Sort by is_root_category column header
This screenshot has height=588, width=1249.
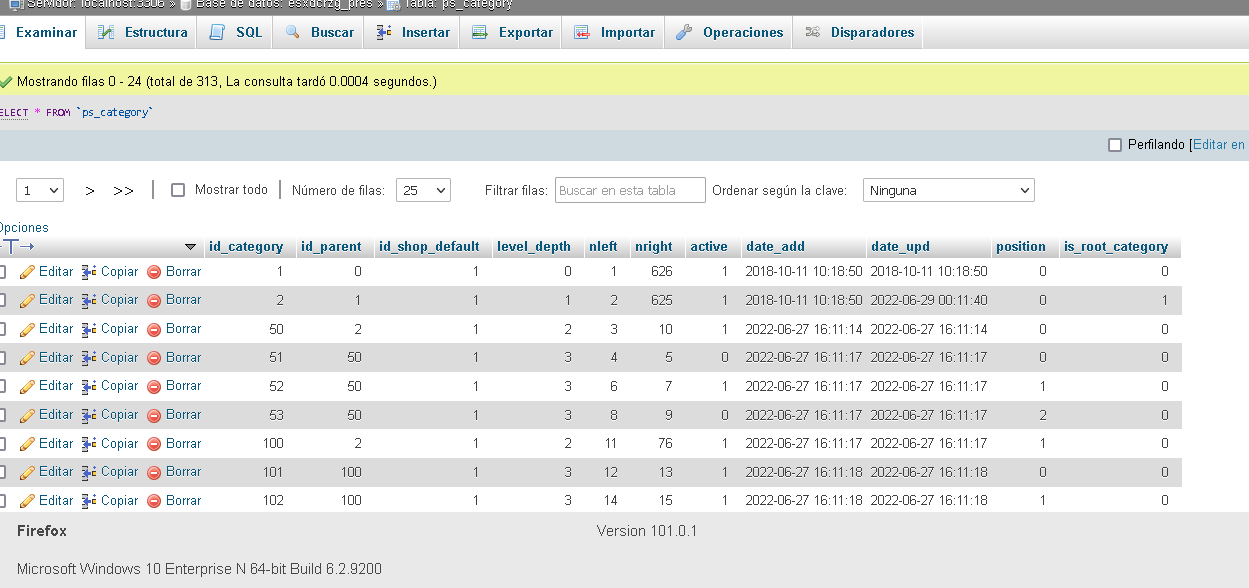click(1116, 246)
